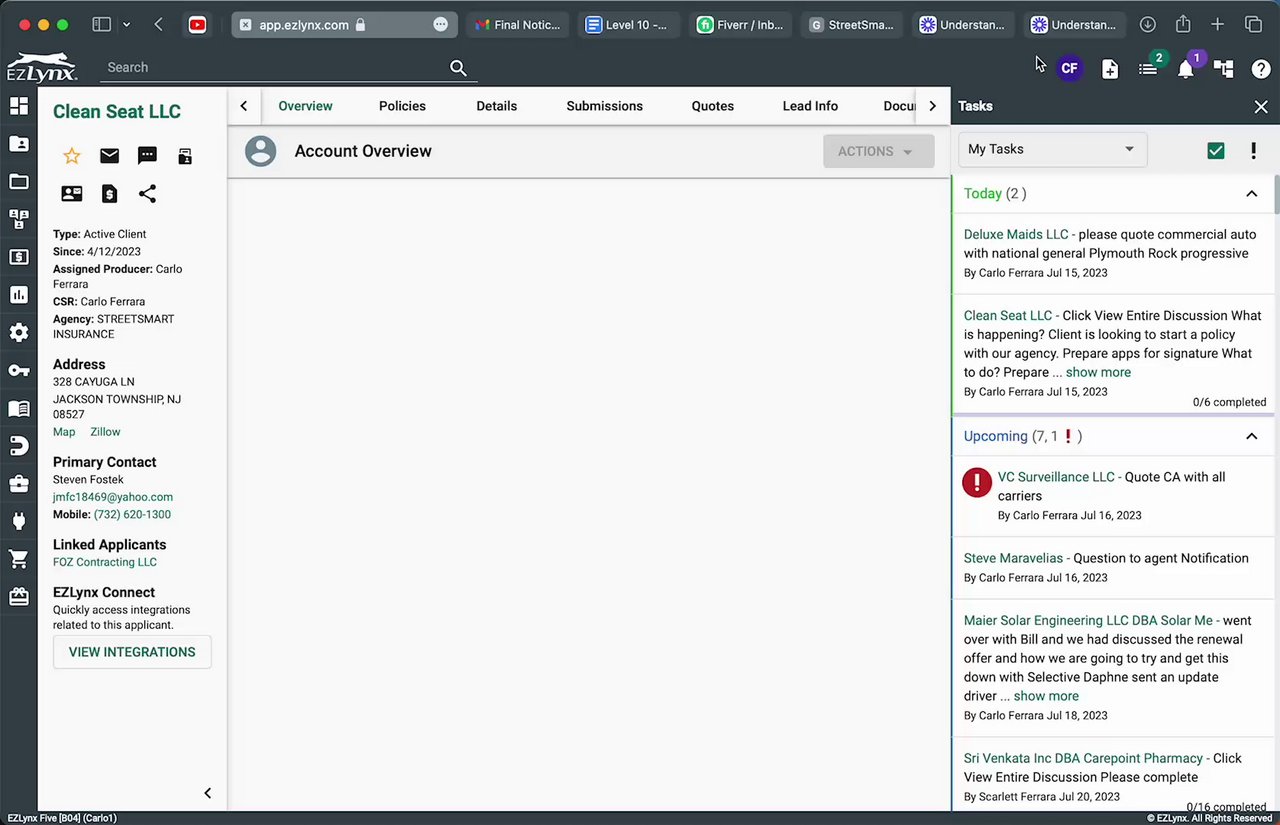Viewport: 1280px width, 825px height.
Task: Open notifications bell icon
Action: [x=1186, y=69]
